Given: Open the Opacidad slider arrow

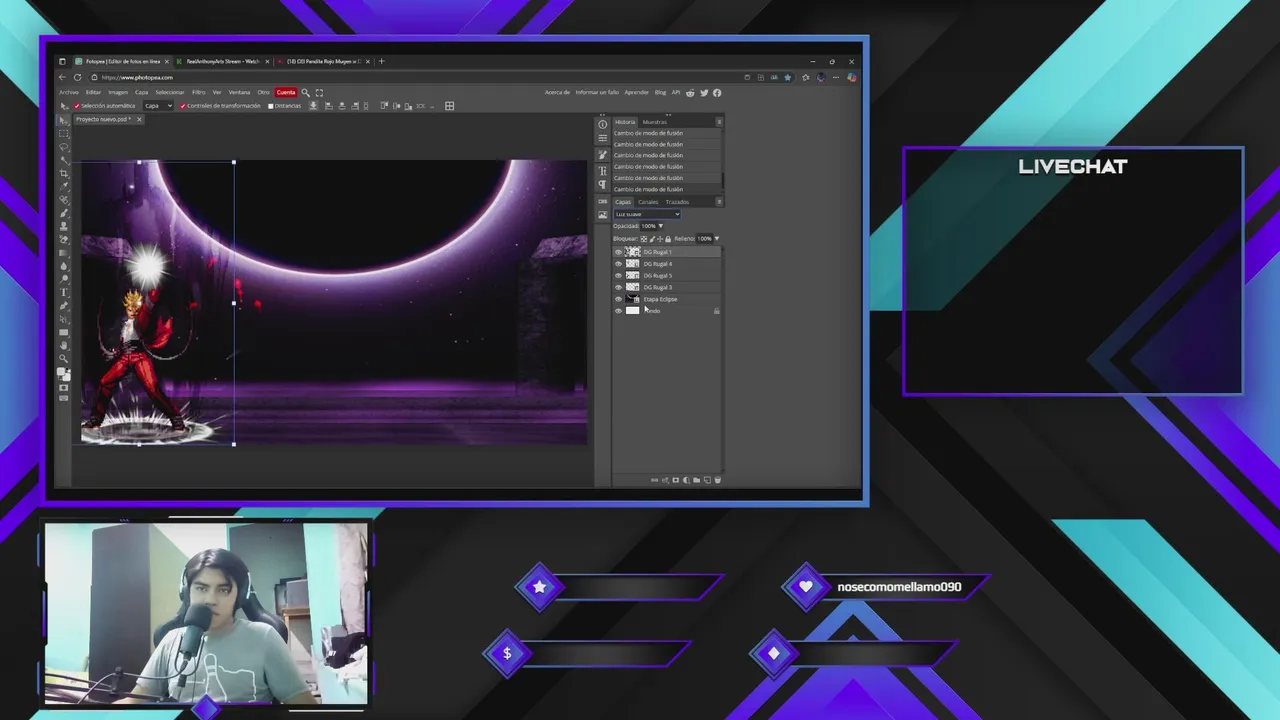Looking at the screenshot, I should pos(660,226).
